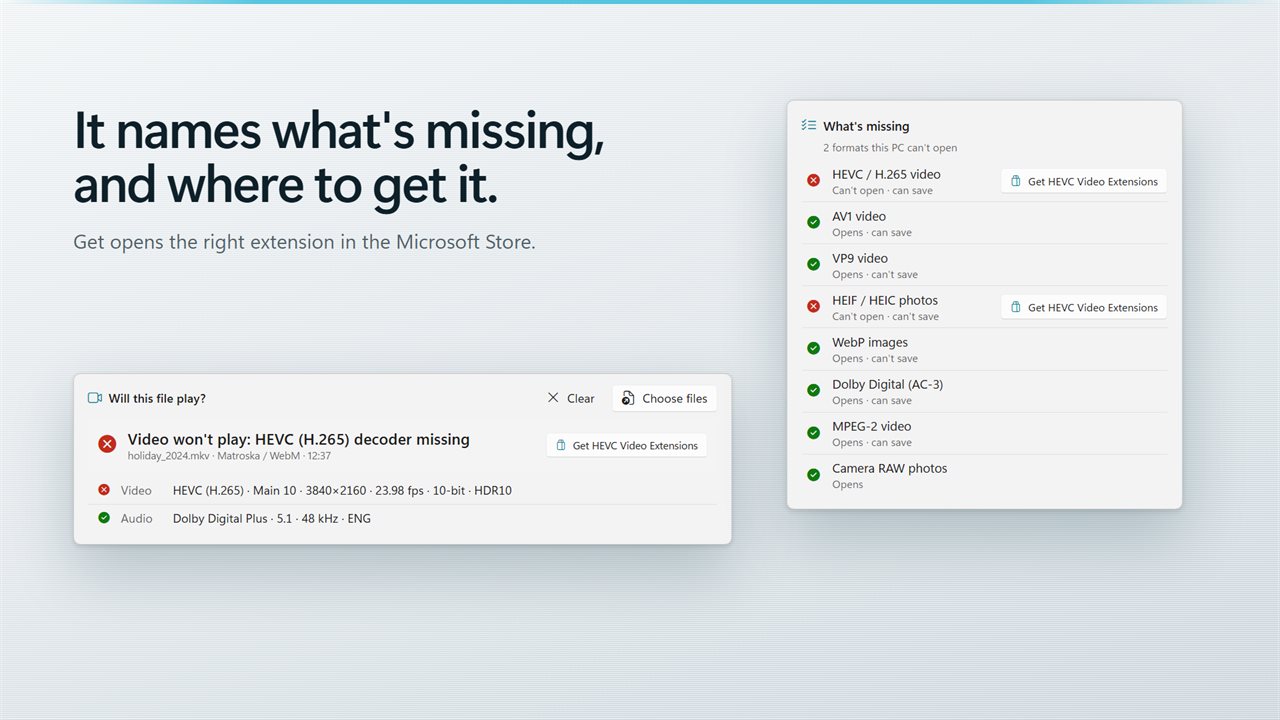This screenshot has height=720, width=1280.
Task: Click the red error icon beside HEVC / H.265 video
Action: coord(814,181)
